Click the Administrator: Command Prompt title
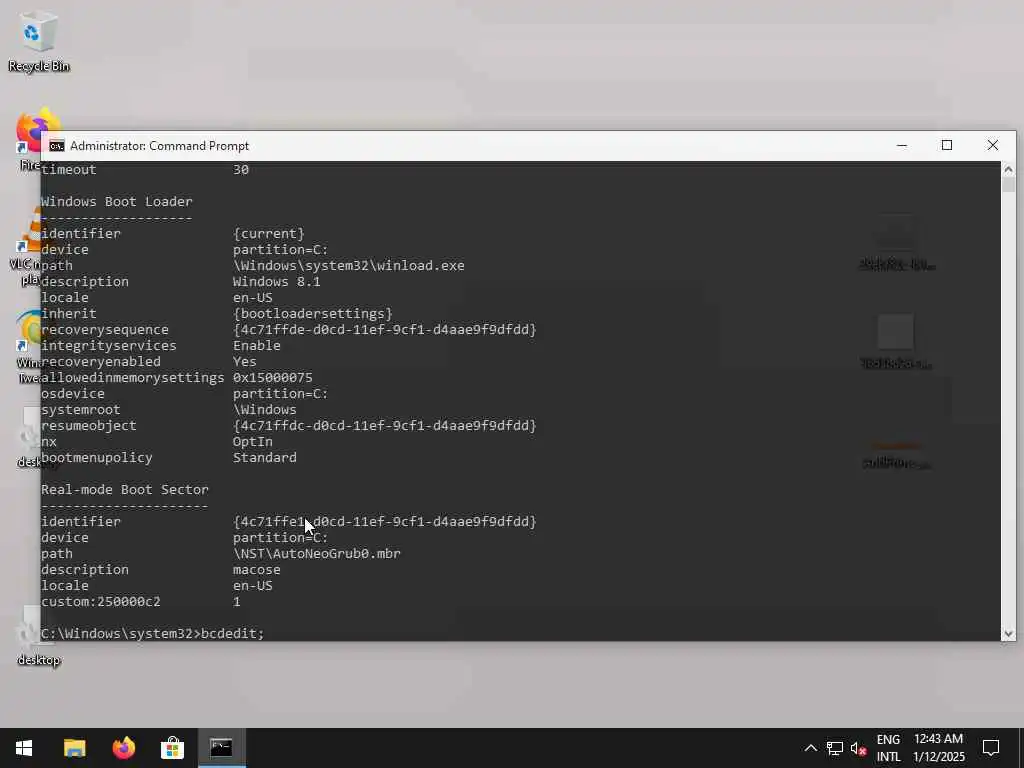Viewport: 1024px width, 768px height. coord(159,146)
